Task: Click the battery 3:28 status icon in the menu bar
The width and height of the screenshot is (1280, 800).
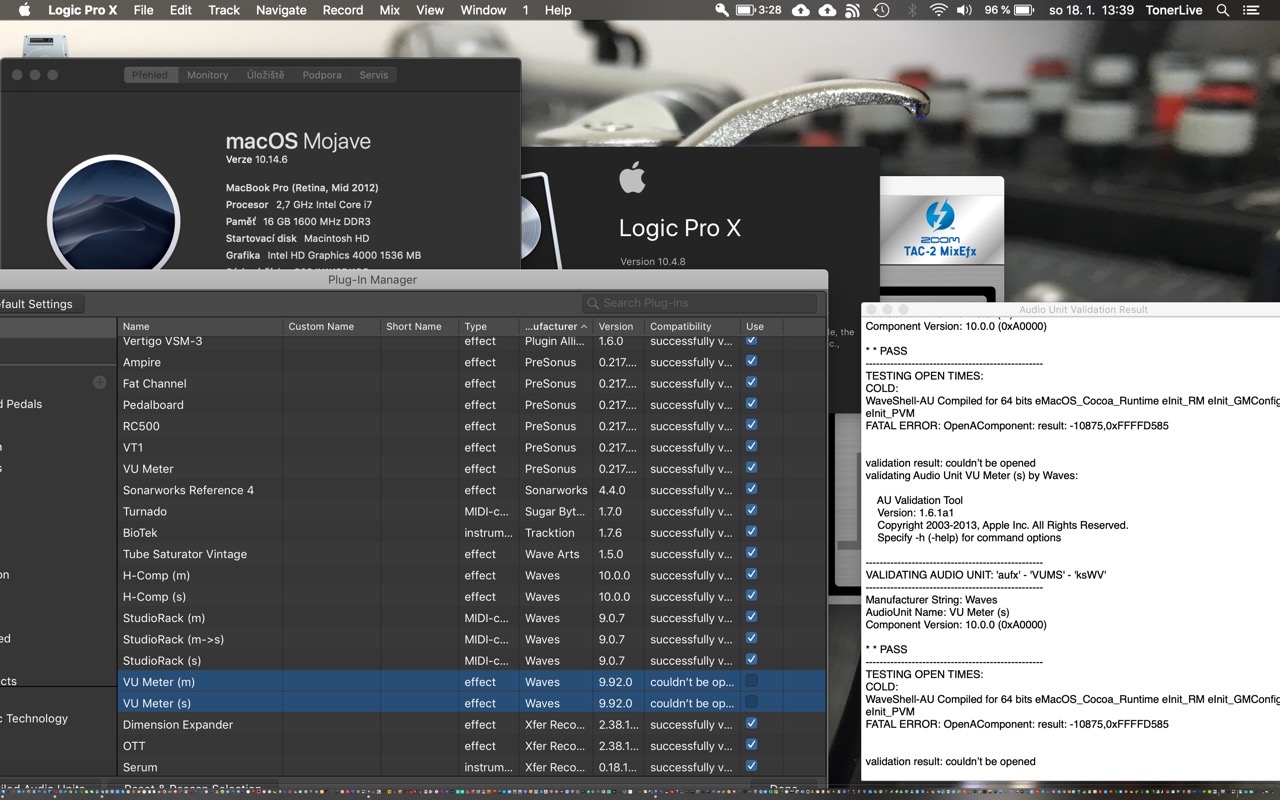Action: 759,10
